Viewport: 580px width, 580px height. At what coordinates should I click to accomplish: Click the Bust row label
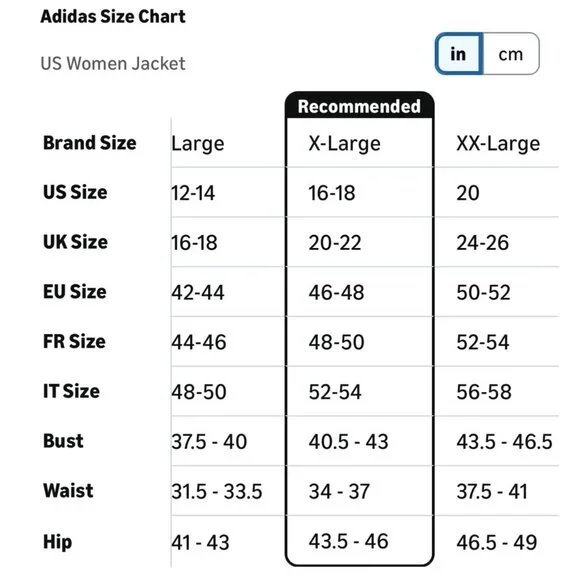coord(63,441)
